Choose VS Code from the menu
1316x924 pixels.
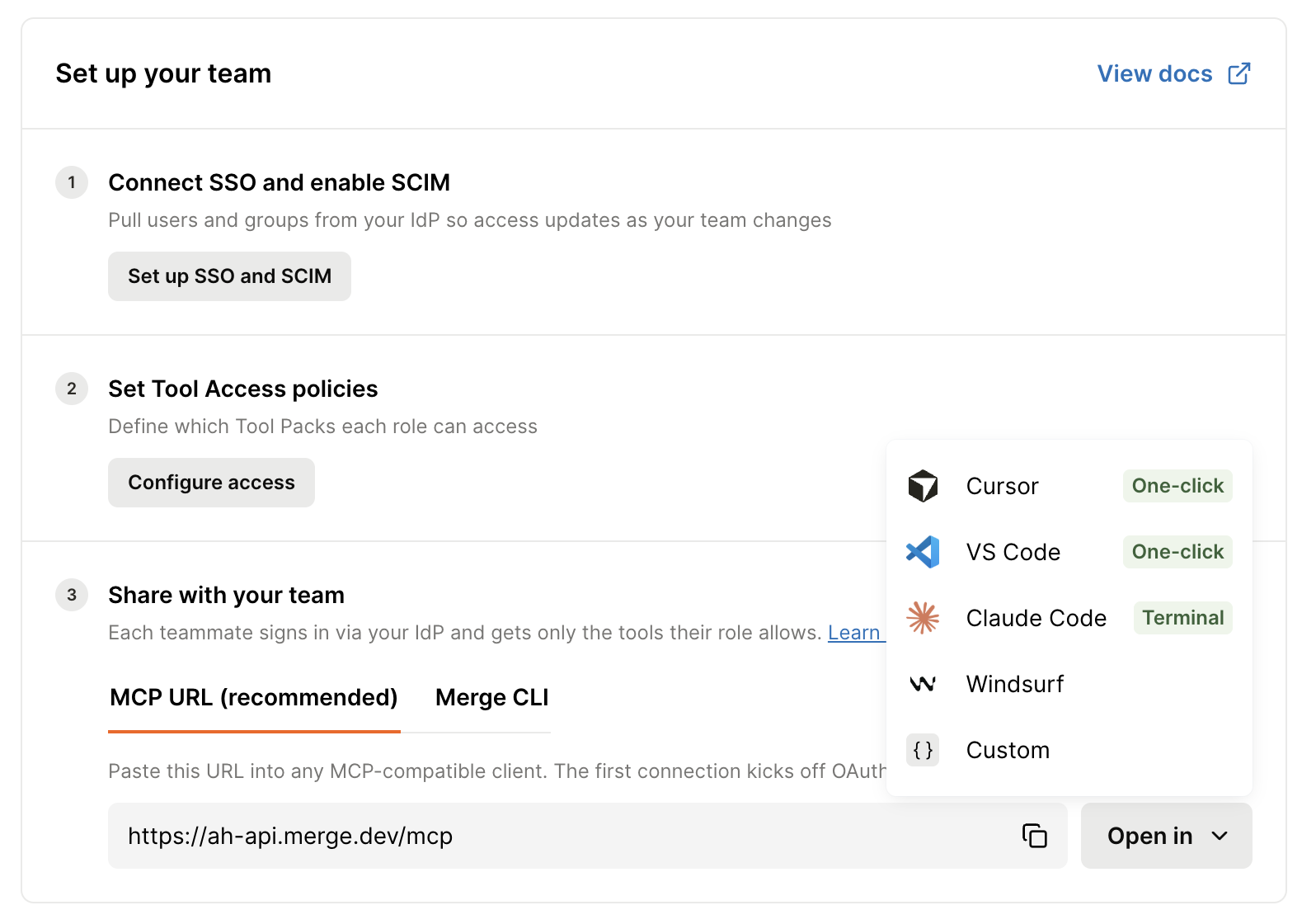pyautogui.click(x=1069, y=552)
